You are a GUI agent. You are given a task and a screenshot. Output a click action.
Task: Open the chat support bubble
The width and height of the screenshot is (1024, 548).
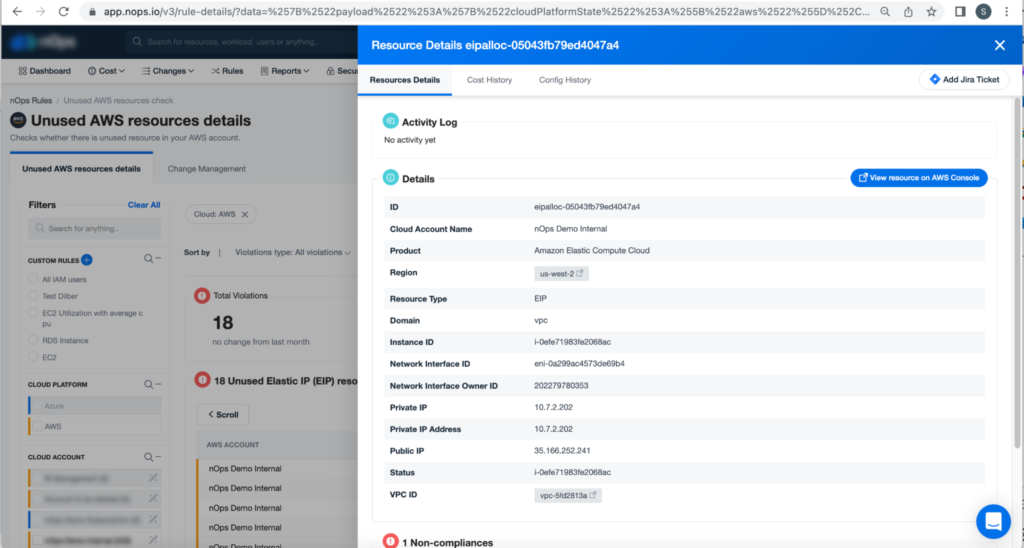click(993, 521)
